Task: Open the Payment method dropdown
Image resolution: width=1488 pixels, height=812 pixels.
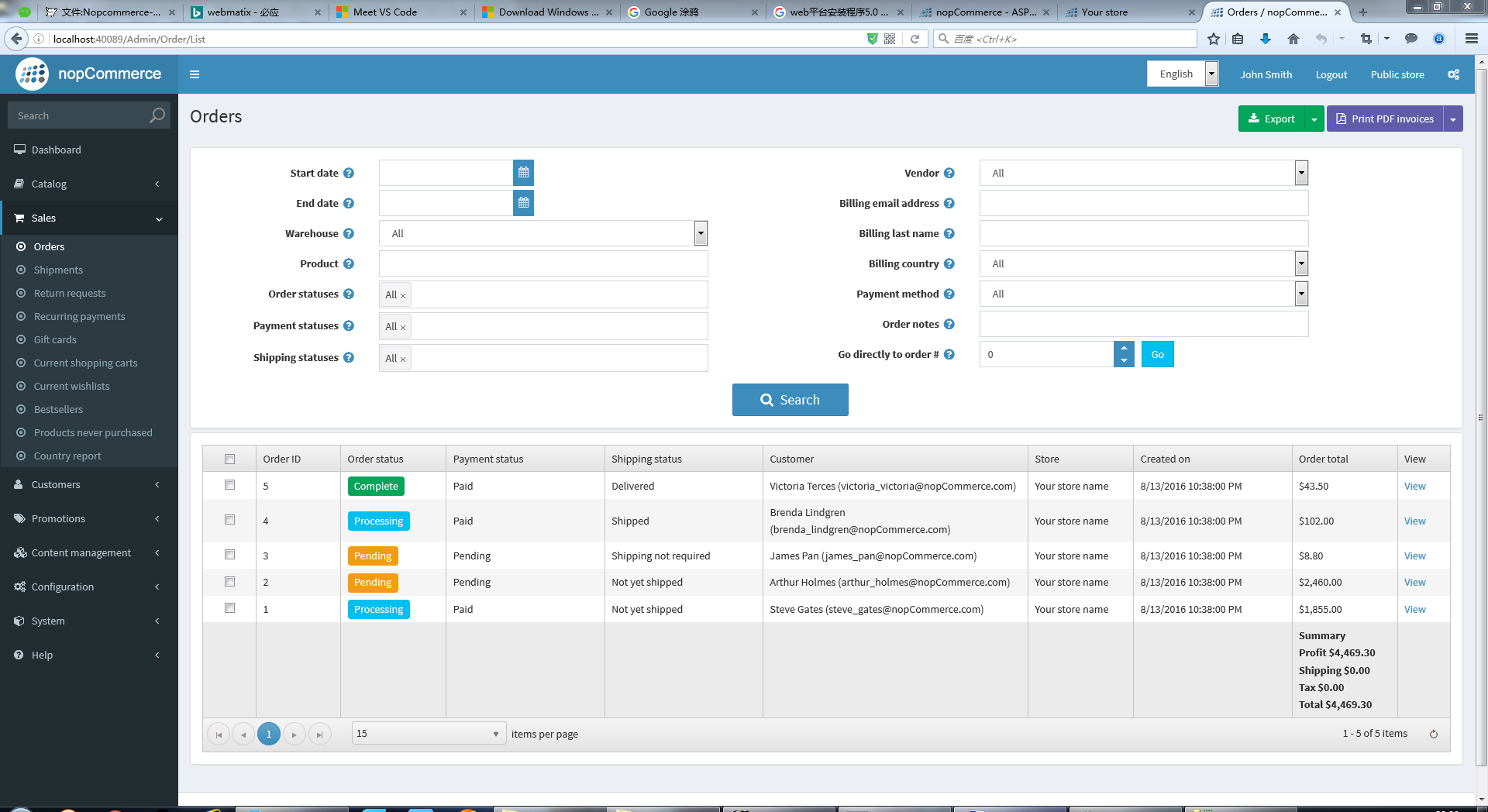Action: (x=1300, y=294)
